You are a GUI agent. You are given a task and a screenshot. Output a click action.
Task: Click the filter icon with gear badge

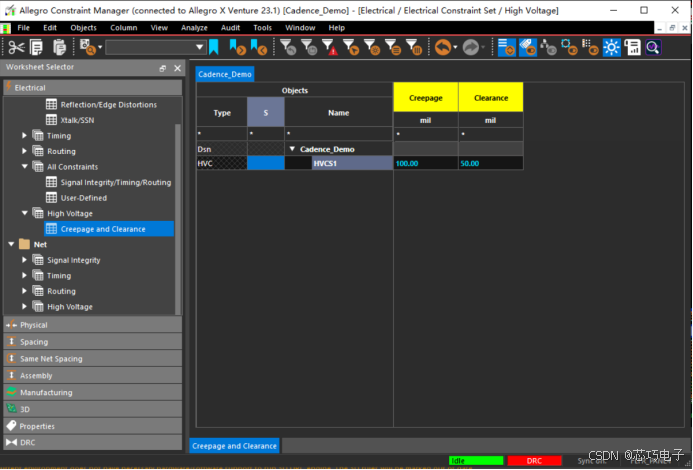[372, 47]
